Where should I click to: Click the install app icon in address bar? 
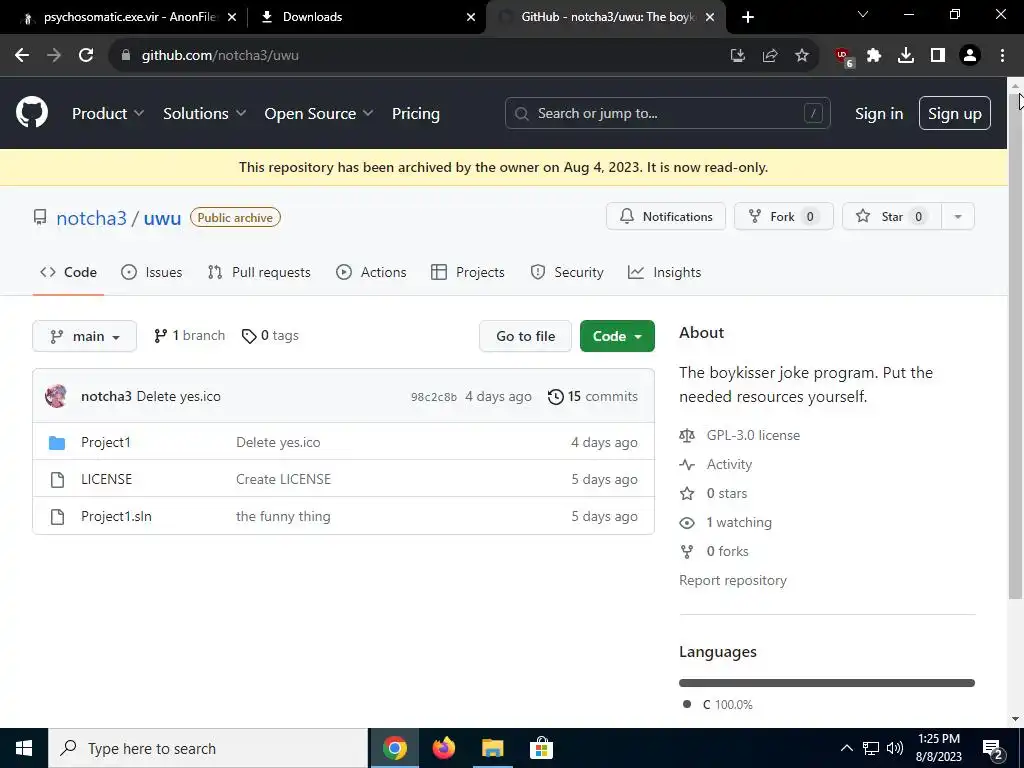tap(738, 56)
